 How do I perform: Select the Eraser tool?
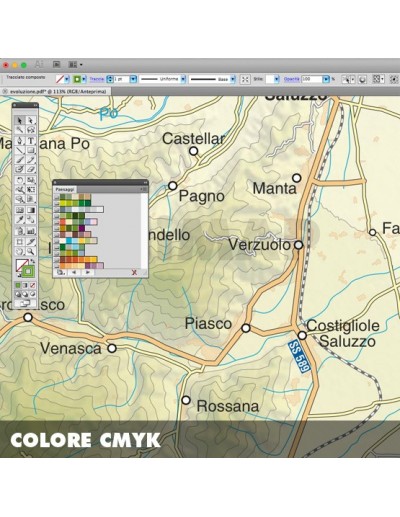point(31,169)
